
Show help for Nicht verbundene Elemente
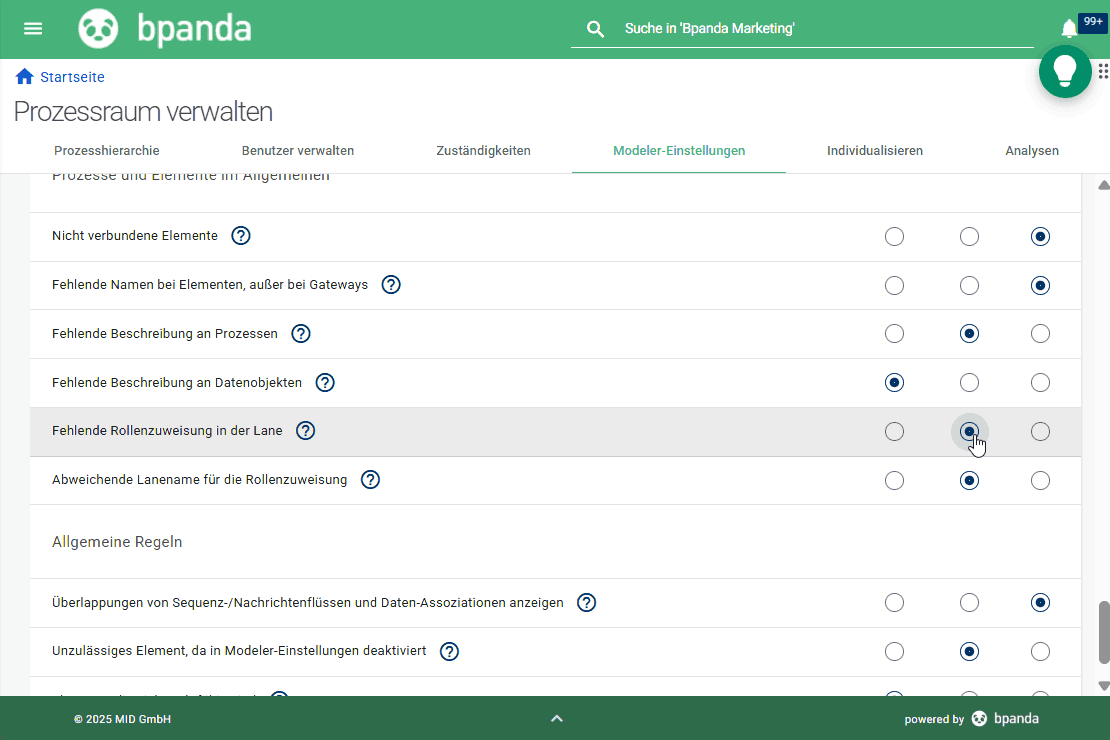click(x=241, y=235)
